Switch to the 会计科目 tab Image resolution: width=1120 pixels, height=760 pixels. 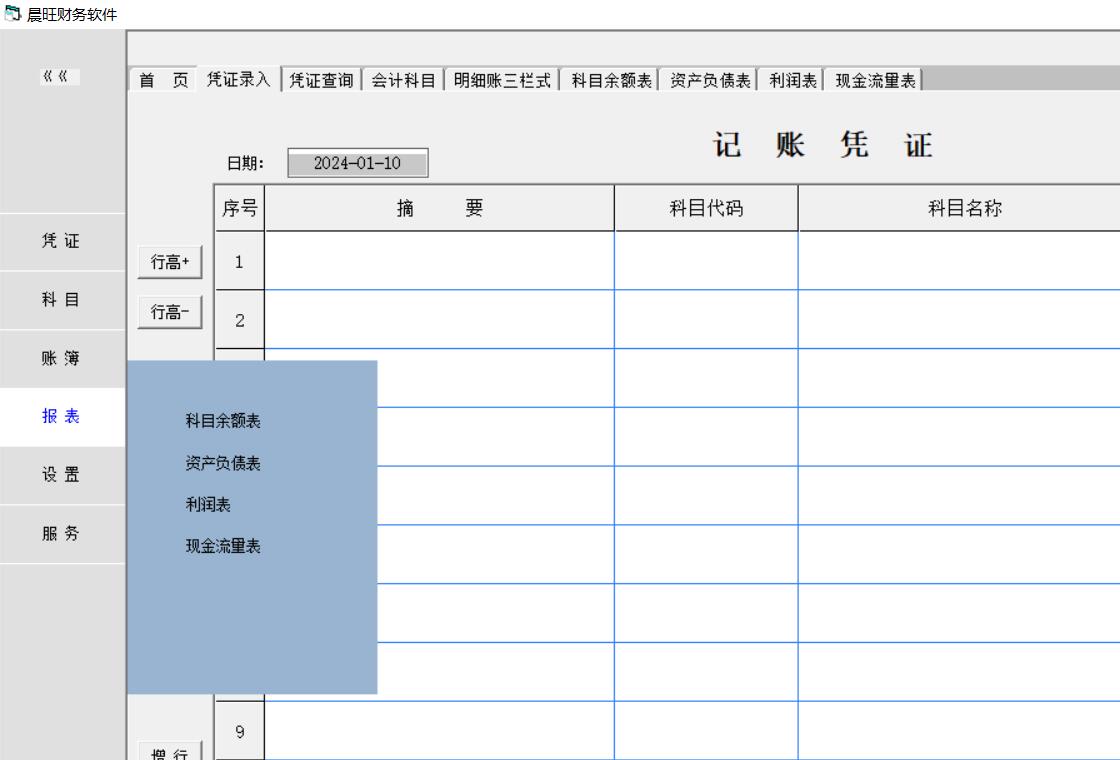click(404, 81)
